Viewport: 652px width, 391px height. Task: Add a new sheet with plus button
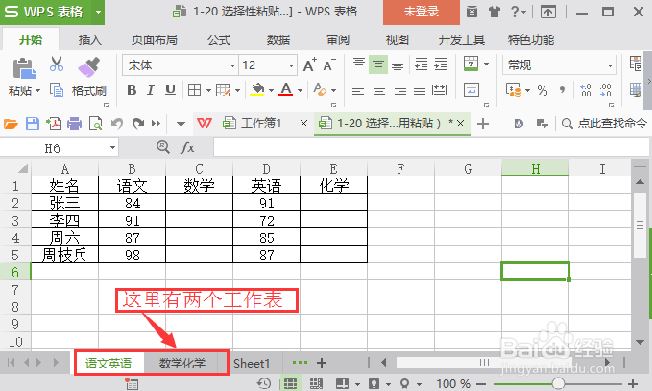(x=321, y=363)
